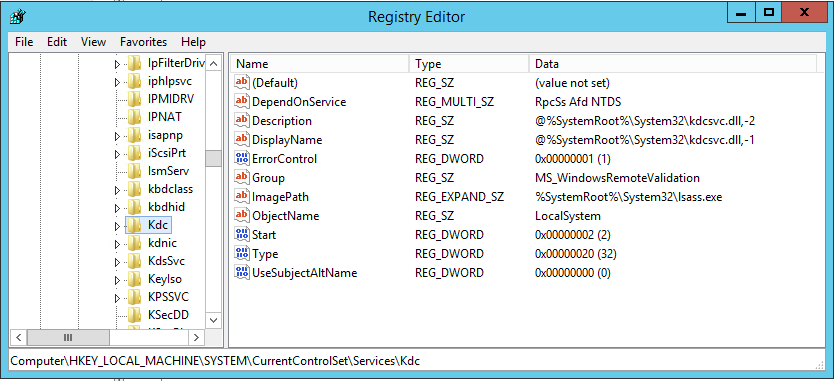The height and width of the screenshot is (381, 835).
Task: Select the DependOnService value name
Action: [299, 102]
